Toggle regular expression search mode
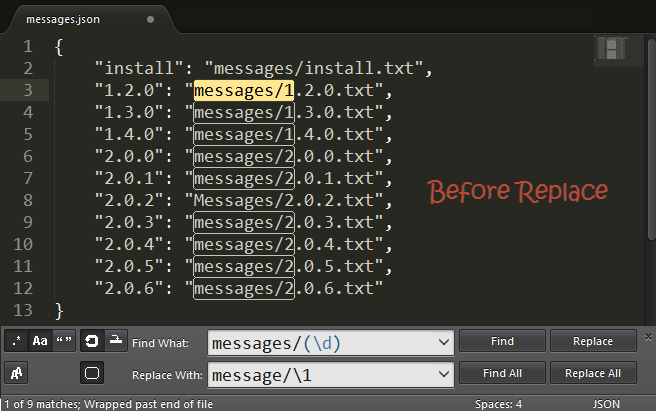 16,341
